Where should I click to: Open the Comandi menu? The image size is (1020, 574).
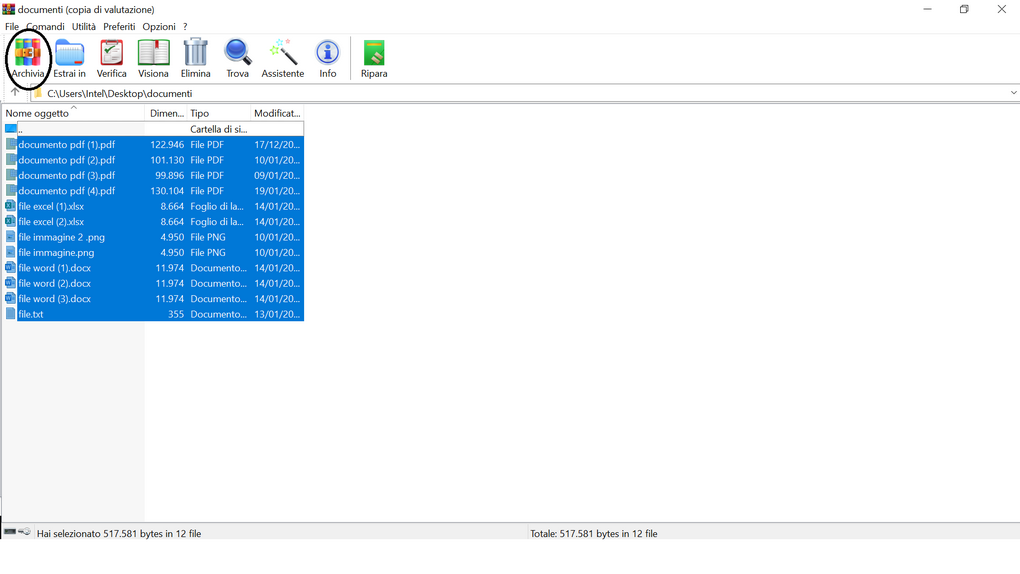45,27
